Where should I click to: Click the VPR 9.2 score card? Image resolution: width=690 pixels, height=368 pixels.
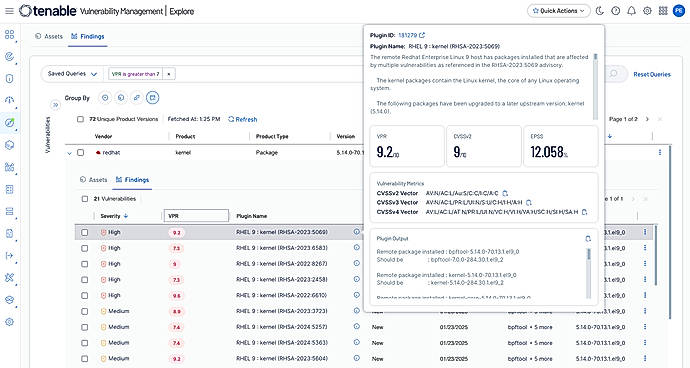coord(407,146)
